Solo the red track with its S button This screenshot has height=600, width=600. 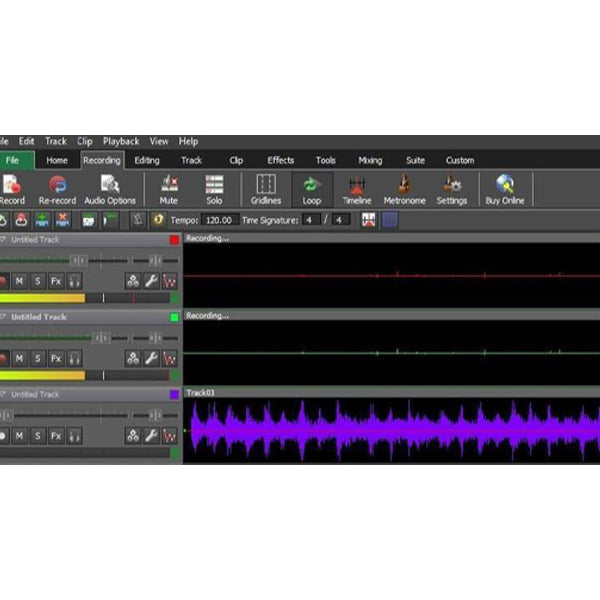coord(38,281)
